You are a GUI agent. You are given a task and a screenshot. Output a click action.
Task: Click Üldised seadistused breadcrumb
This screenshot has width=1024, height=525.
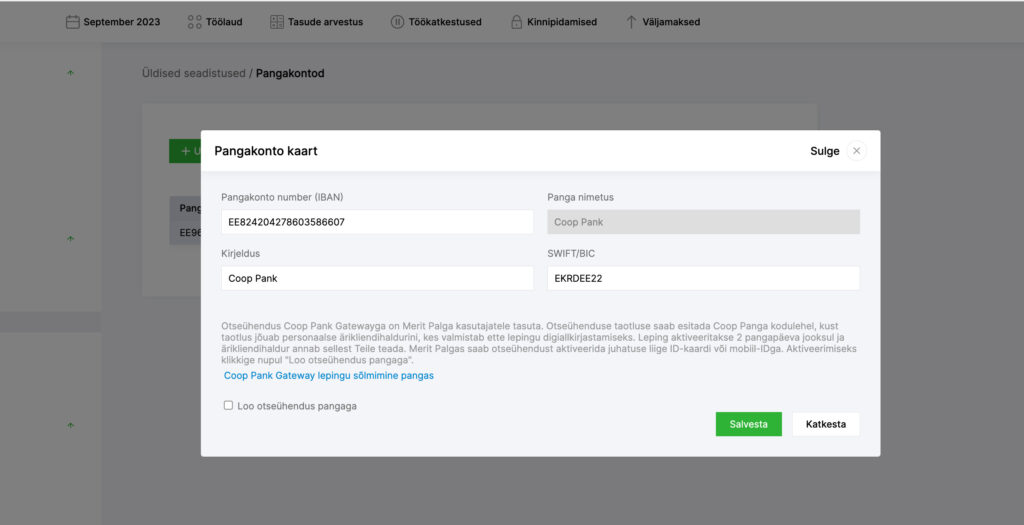point(193,73)
